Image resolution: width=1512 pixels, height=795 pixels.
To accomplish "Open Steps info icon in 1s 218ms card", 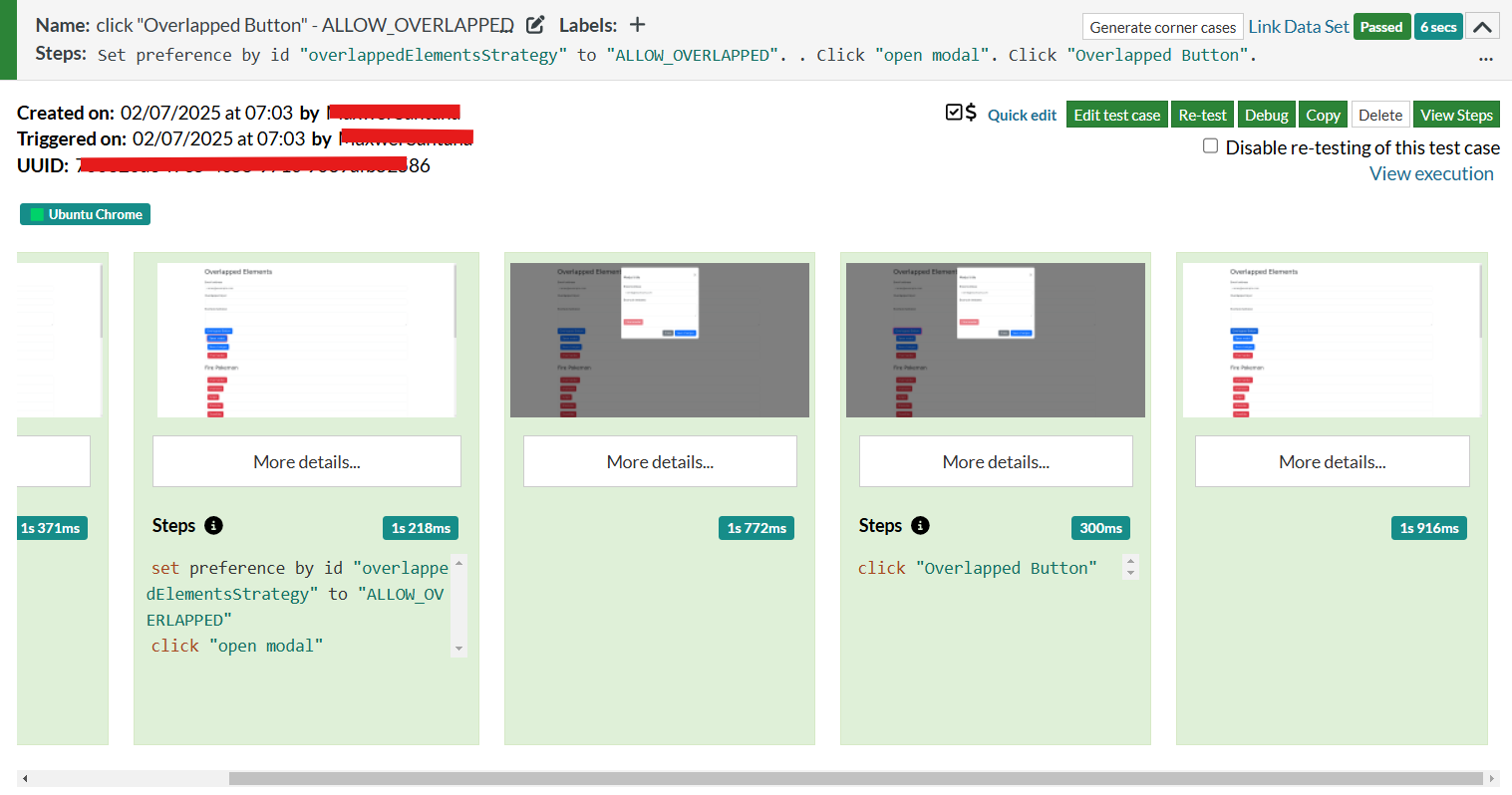I will (x=213, y=525).
